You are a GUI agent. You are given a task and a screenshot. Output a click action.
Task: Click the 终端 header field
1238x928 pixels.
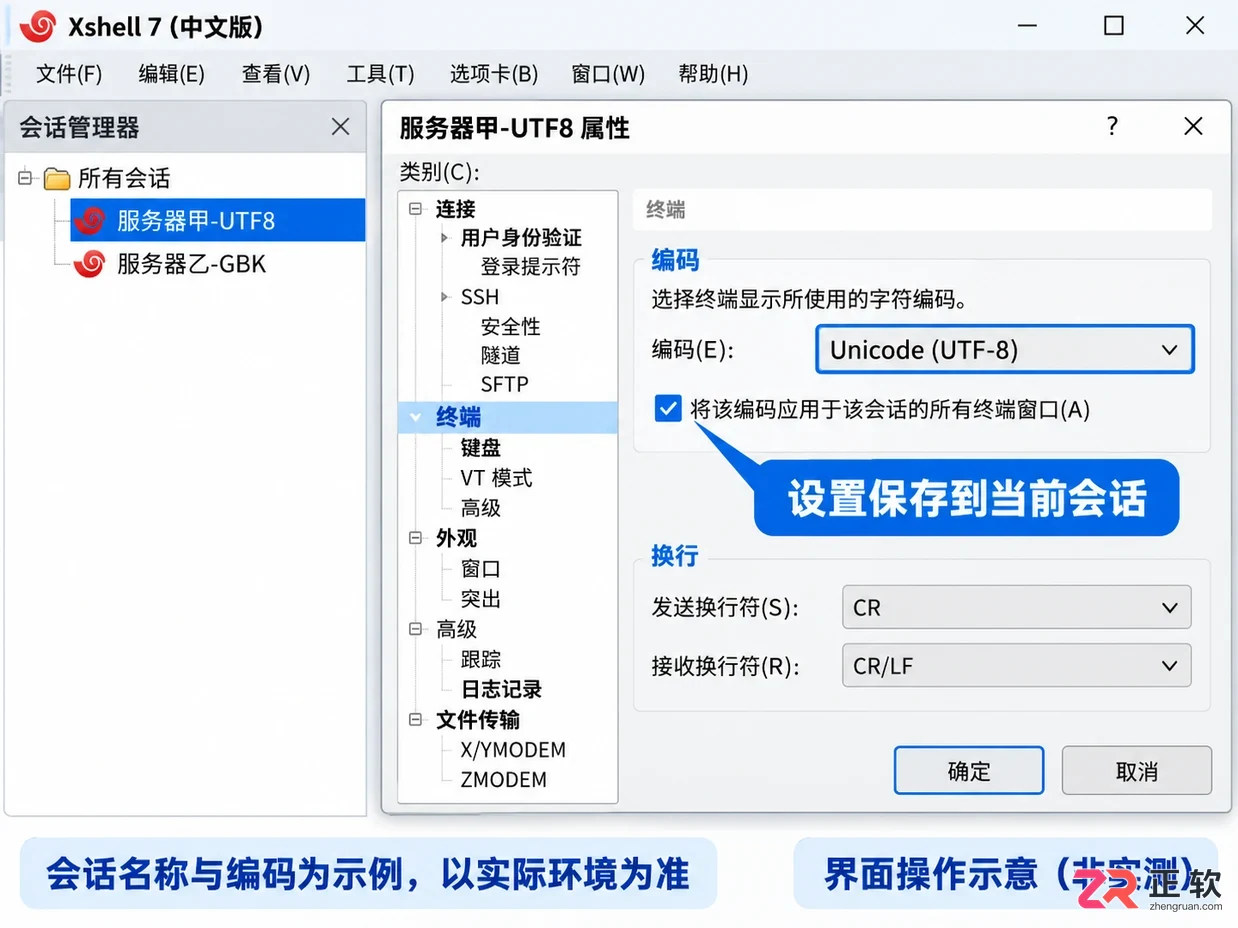tap(923, 210)
